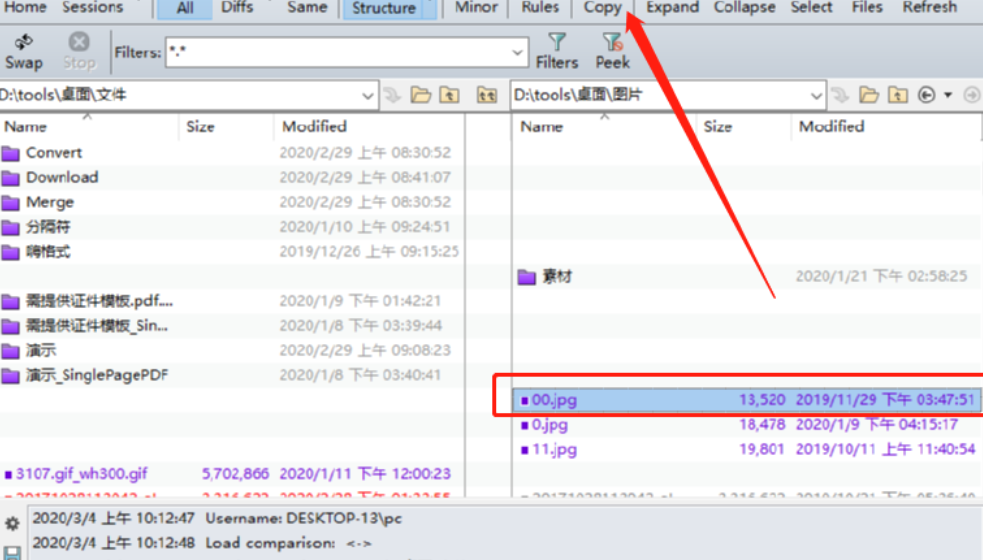Open log settings gear icon
Viewport: 983px width, 560px height.
point(12,524)
